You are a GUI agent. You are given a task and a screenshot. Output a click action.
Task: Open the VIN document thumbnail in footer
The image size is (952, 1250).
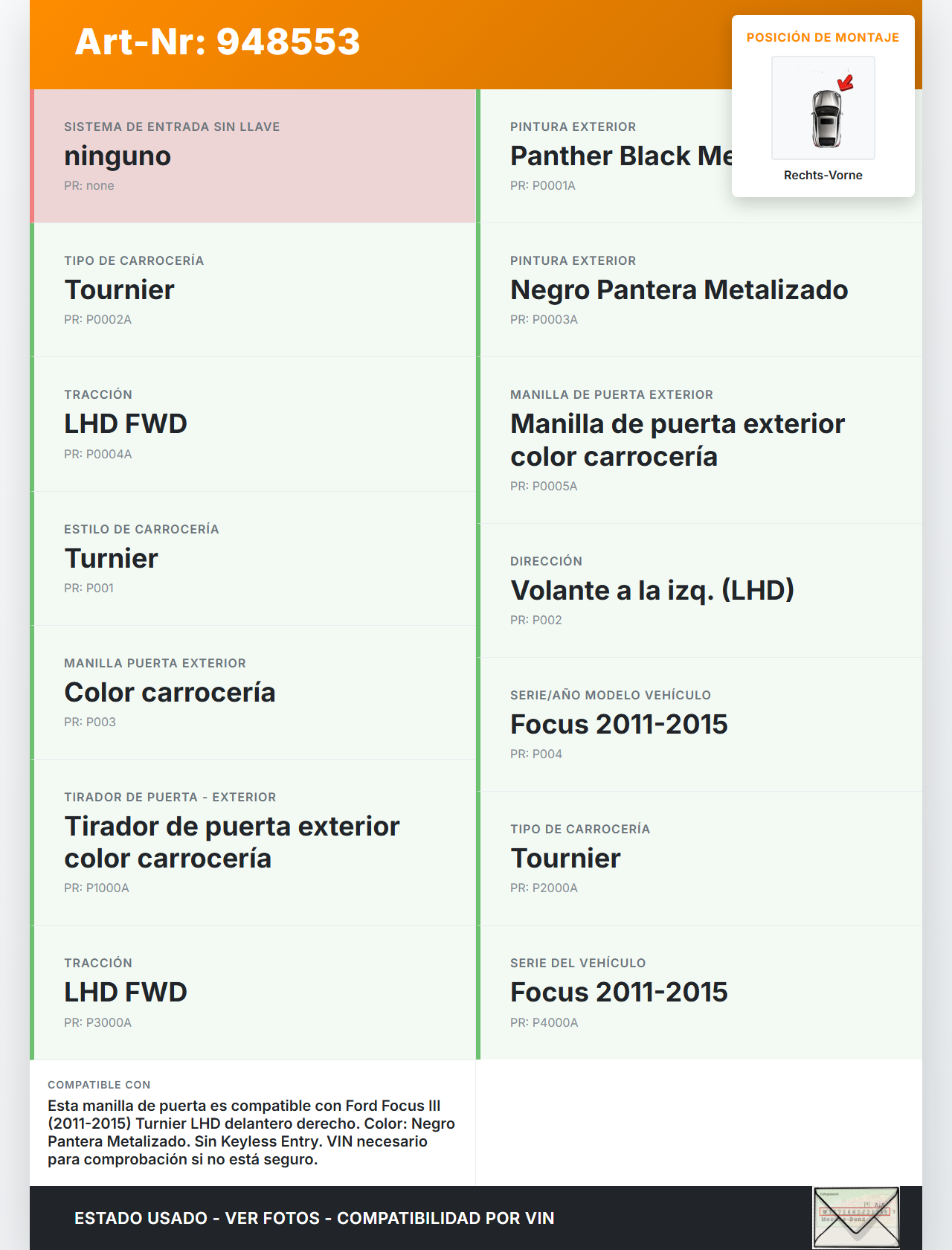point(856,1217)
